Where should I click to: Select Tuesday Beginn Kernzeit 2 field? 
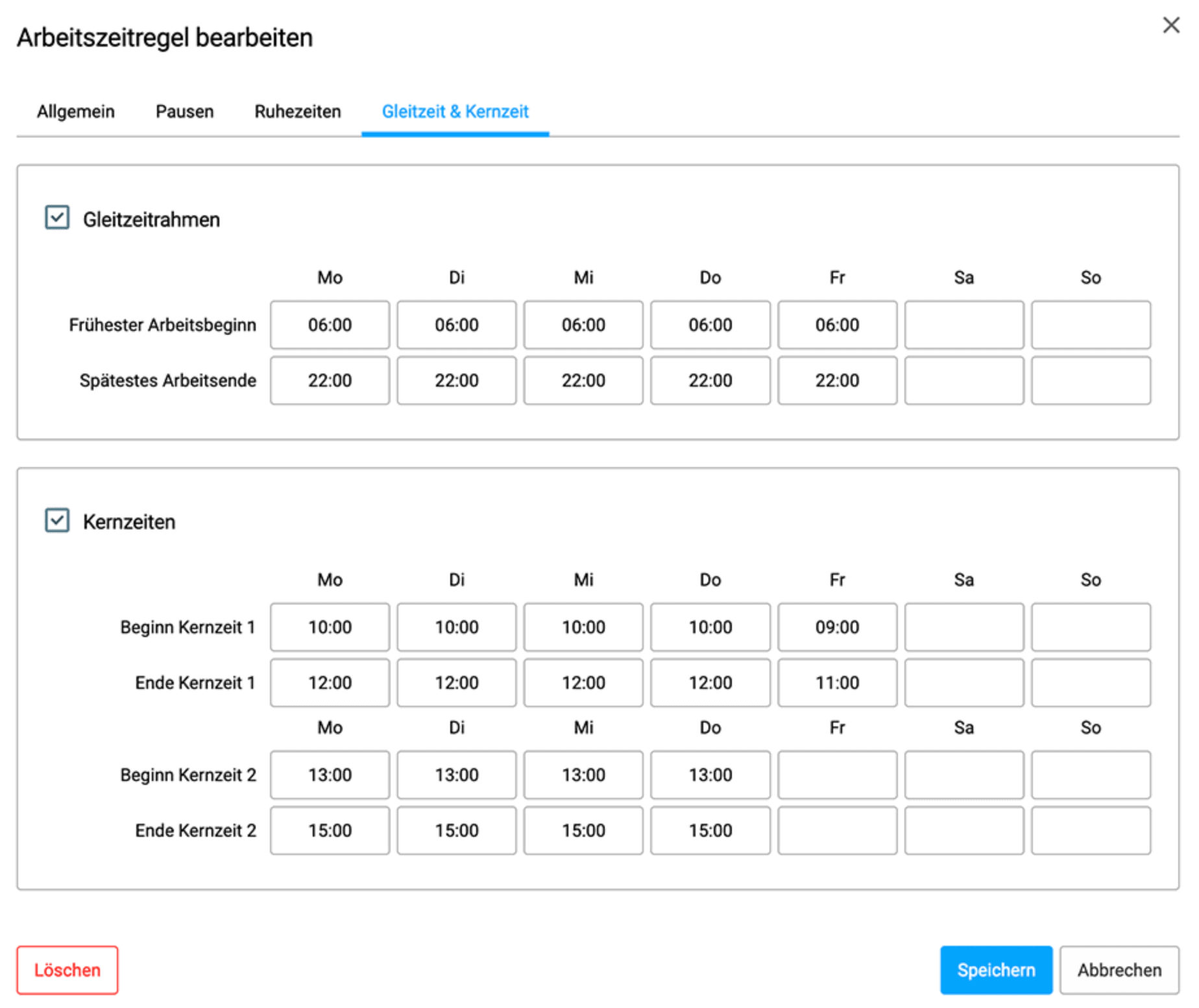[457, 775]
